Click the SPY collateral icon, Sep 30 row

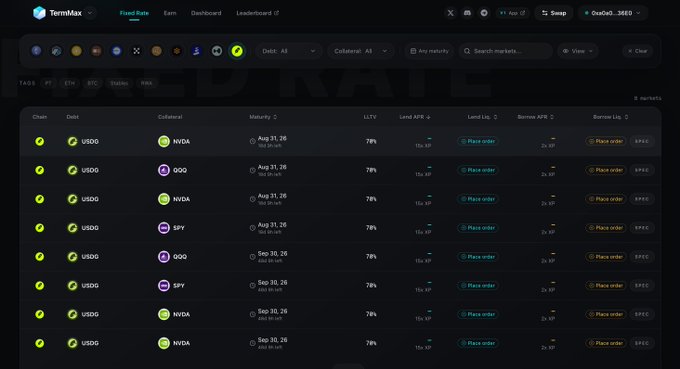pos(163,285)
